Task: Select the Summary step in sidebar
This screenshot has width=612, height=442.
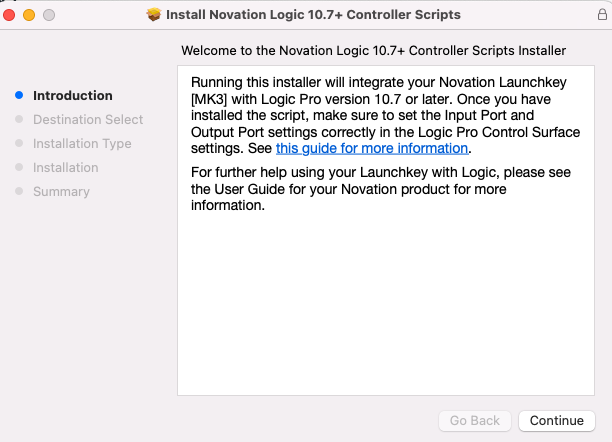Action: point(61,192)
